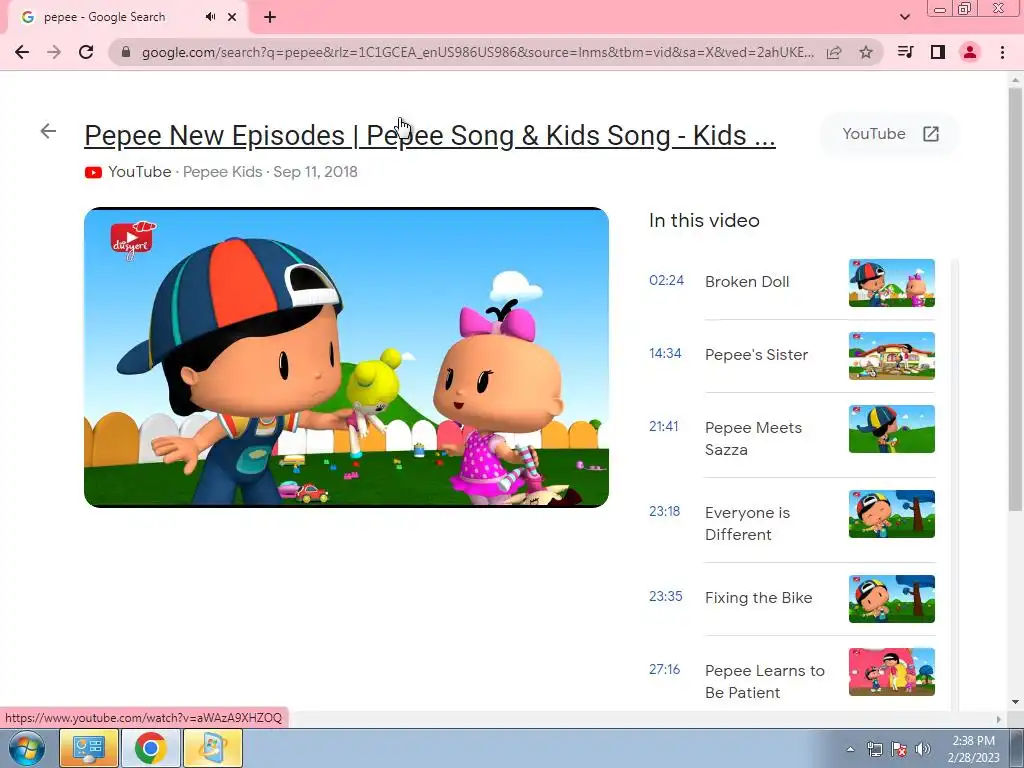Go back with the page back arrow
This screenshot has height=768, width=1024.
[48, 131]
